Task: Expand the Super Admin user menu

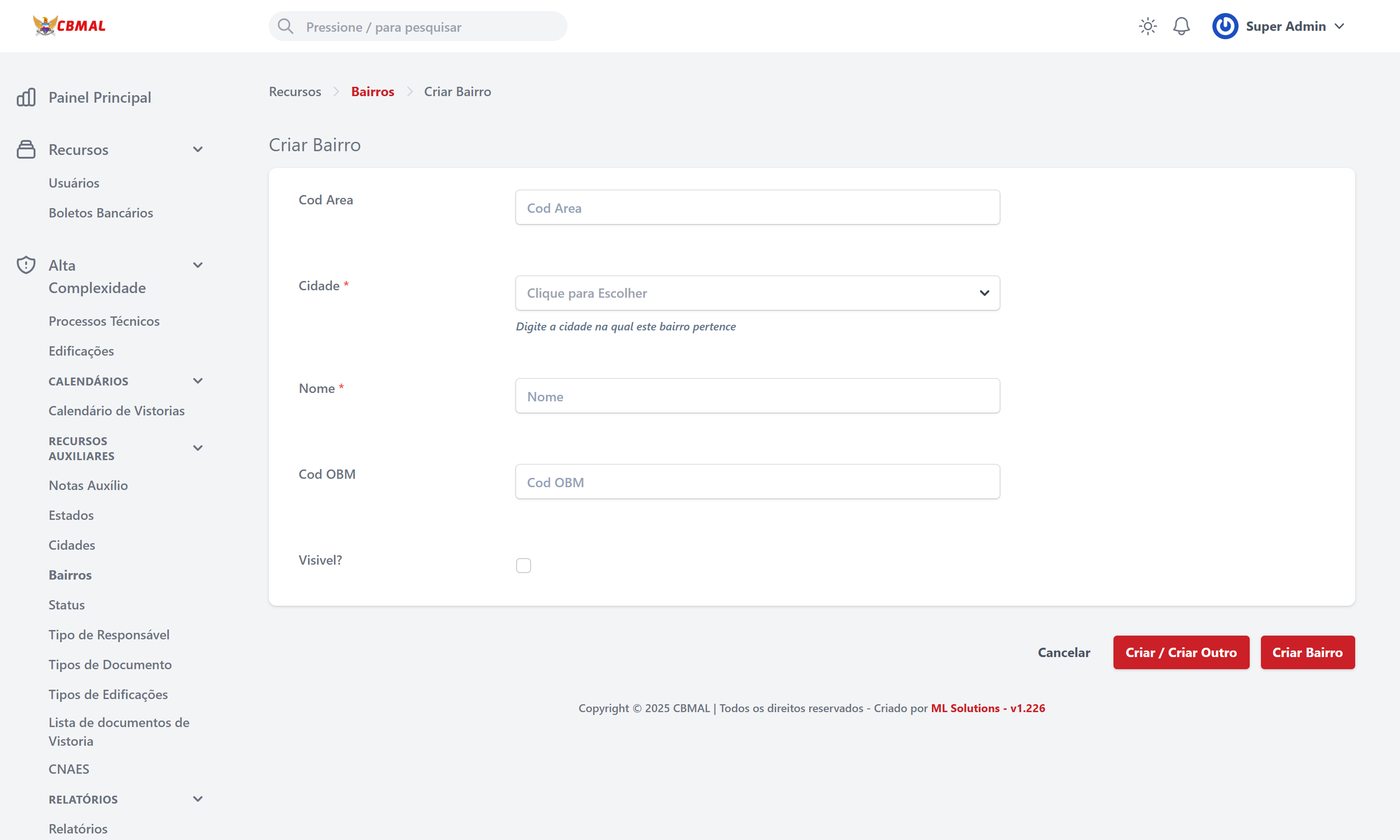Action: pos(1339,27)
